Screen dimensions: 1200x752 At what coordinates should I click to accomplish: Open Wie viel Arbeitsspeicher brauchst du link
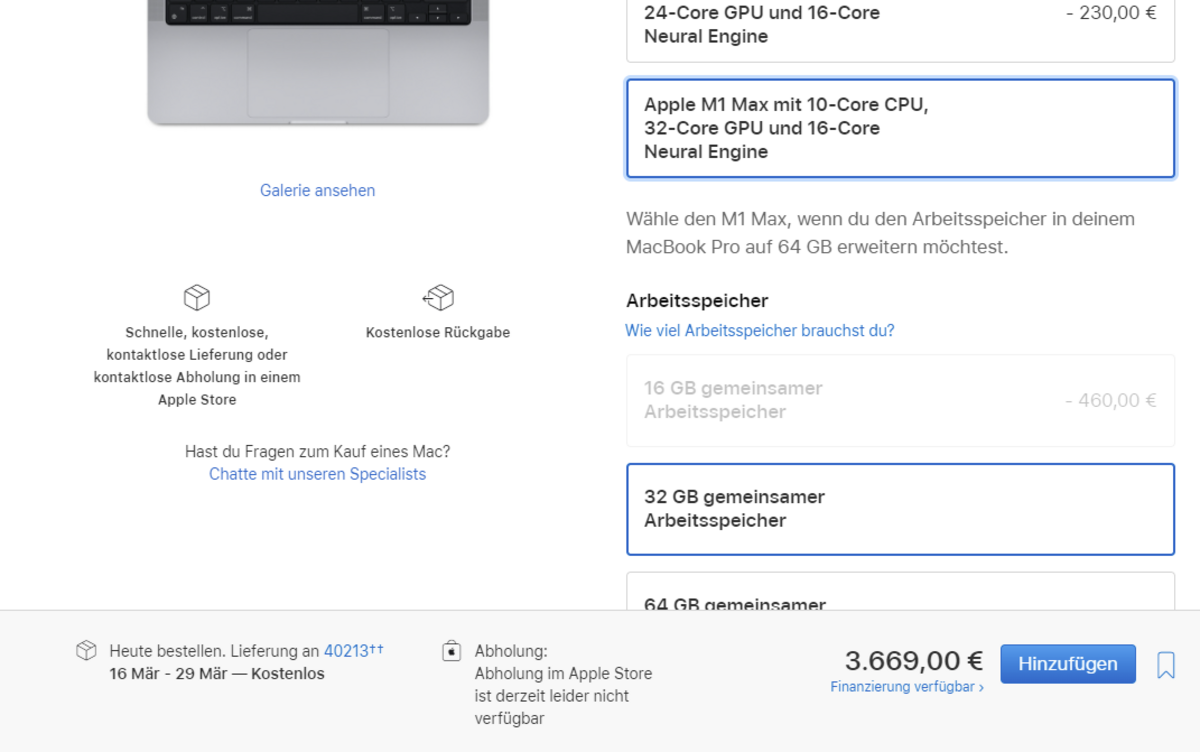click(760, 330)
